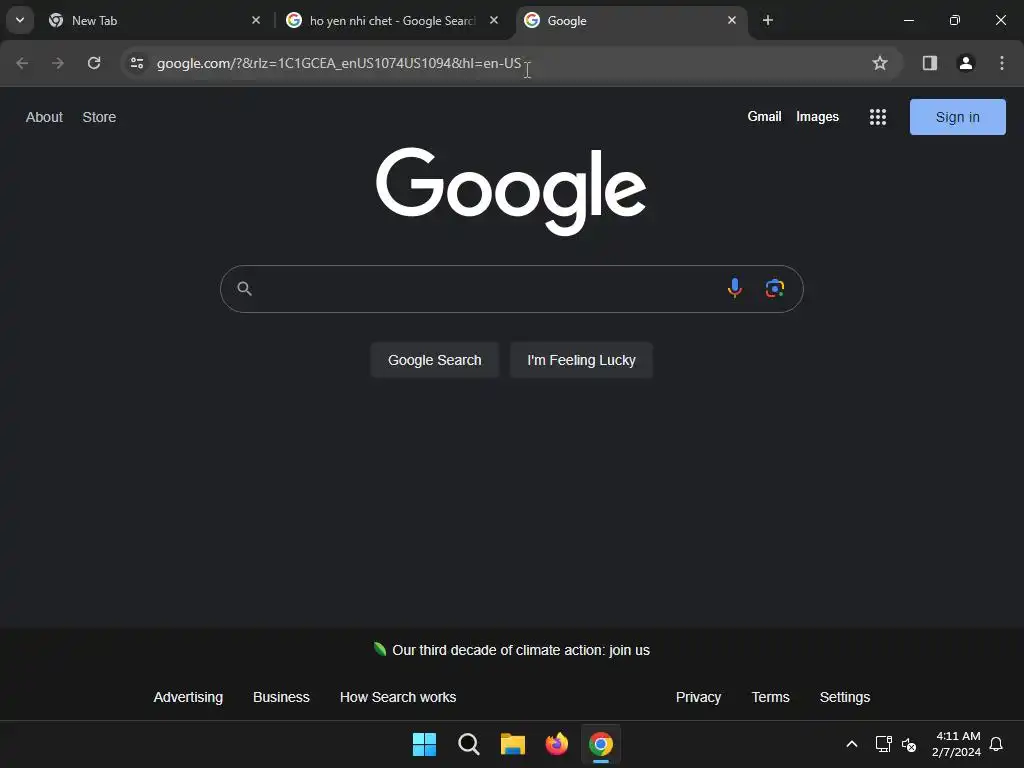Click the magnifier icon in search box
The image size is (1024, 768).
click(x=244, y=289)
